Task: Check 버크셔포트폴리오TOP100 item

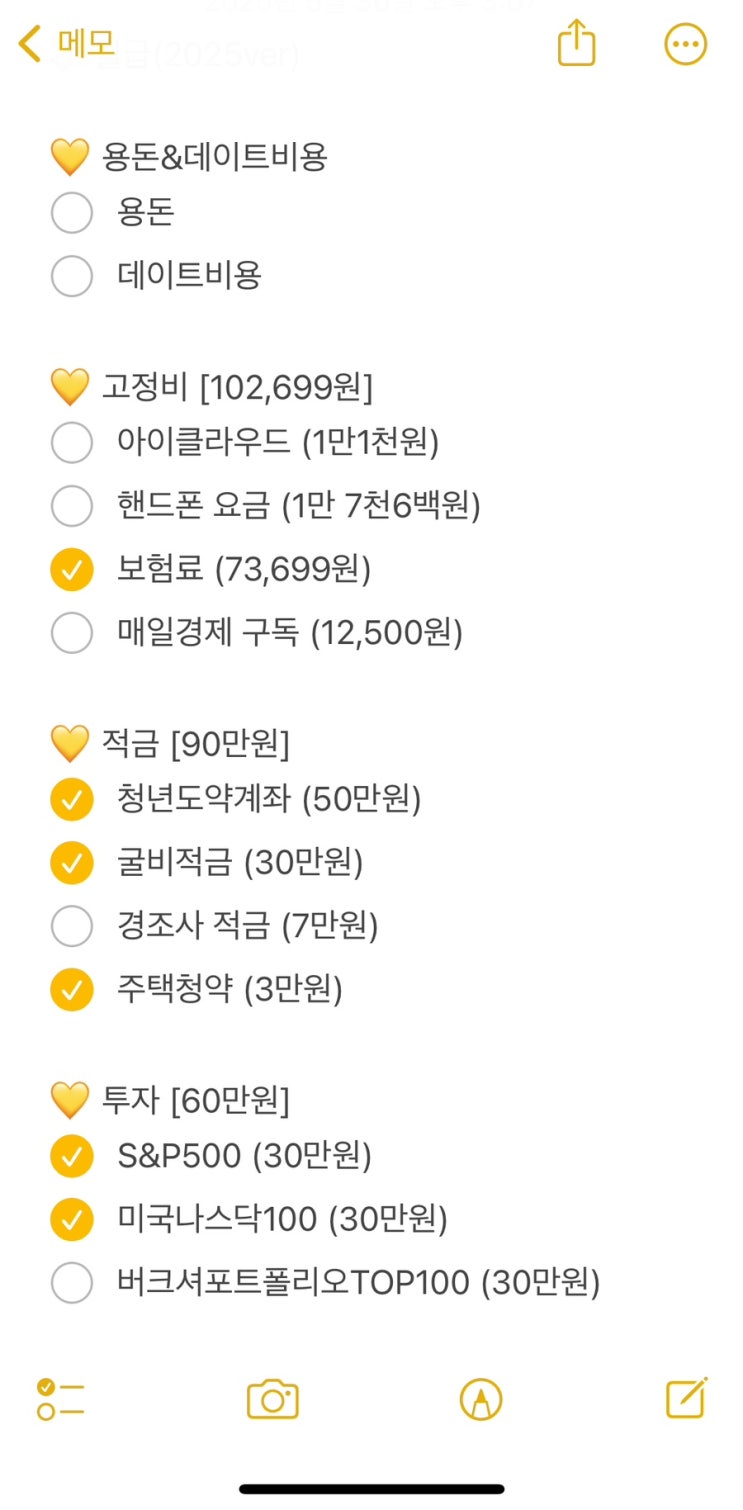Action: point(72,1283)
